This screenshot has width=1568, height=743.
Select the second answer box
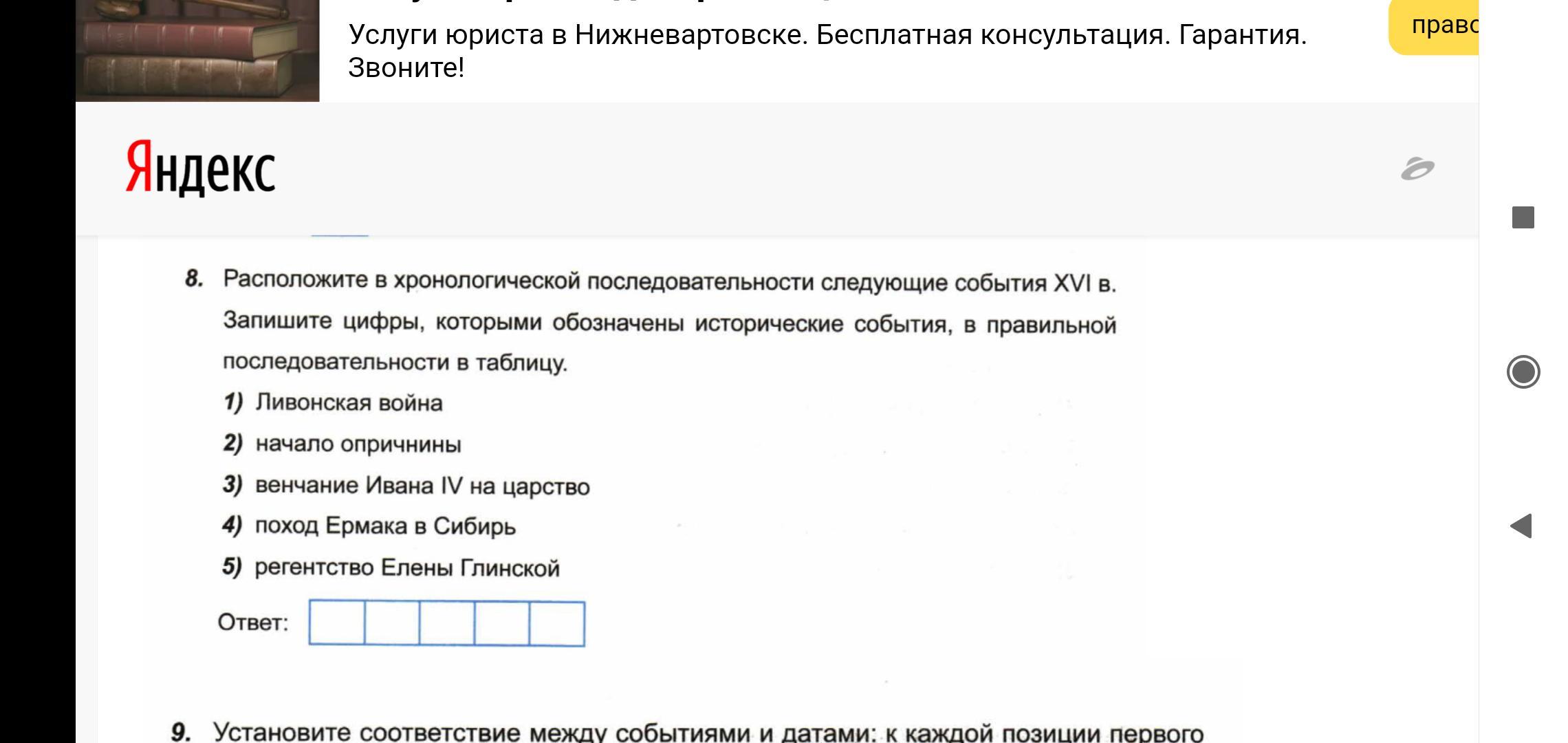click(x=392, y=623)
